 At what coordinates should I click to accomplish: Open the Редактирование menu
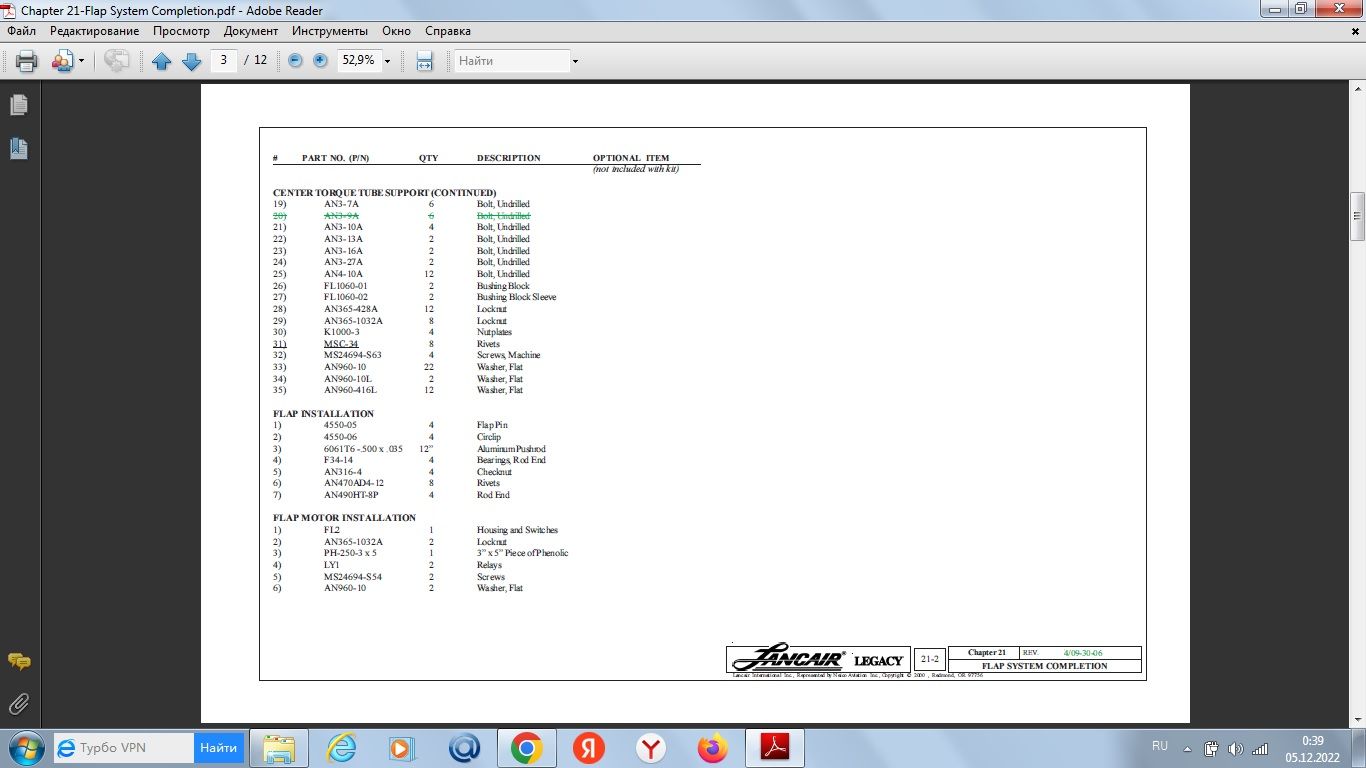(x=94, y=31)
